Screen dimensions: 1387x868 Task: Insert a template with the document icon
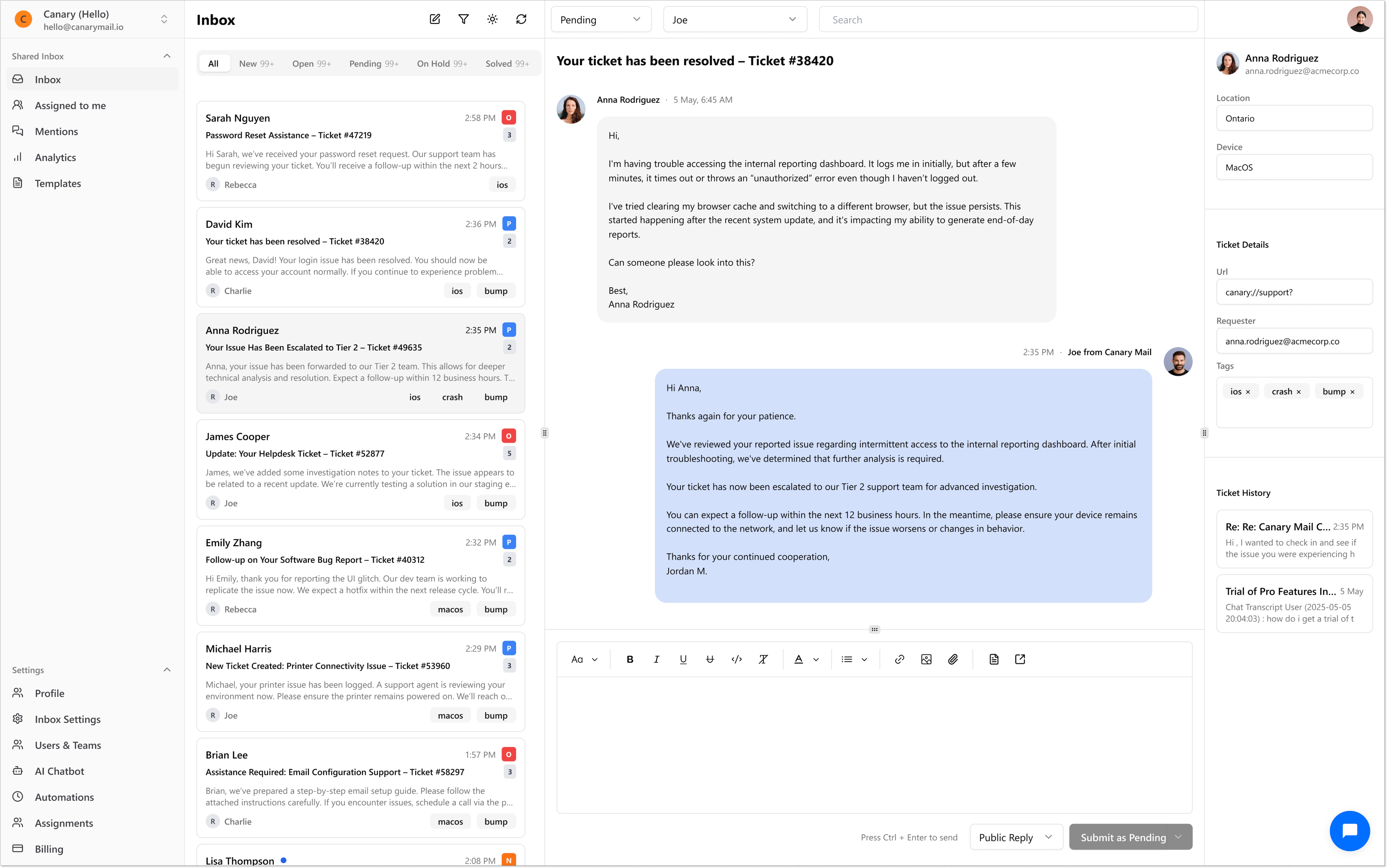coord(994,659)
